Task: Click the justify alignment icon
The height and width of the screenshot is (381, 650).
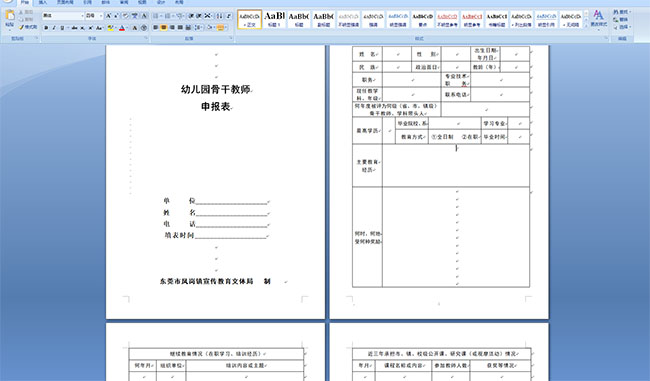Action: coord(180,28)
